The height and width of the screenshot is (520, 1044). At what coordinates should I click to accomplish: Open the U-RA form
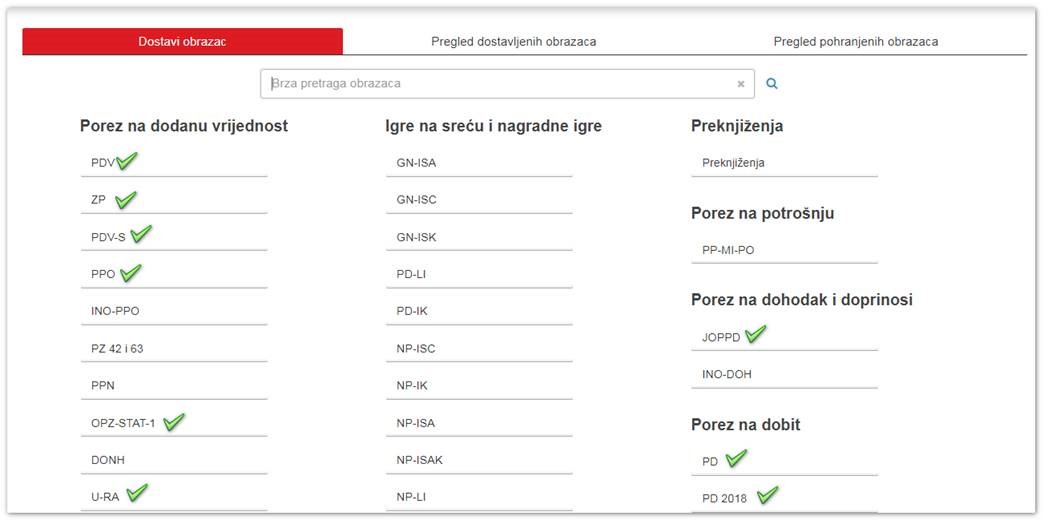[x=106, y=497]
